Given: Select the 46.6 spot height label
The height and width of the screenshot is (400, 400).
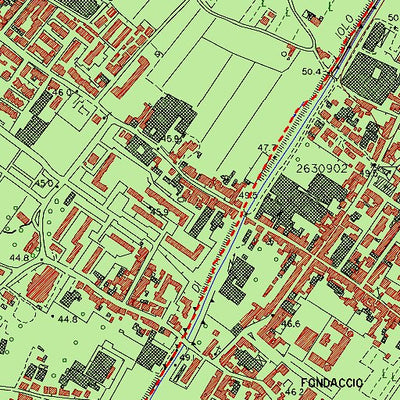Looking at the screenshot, I should pos(291,323).
